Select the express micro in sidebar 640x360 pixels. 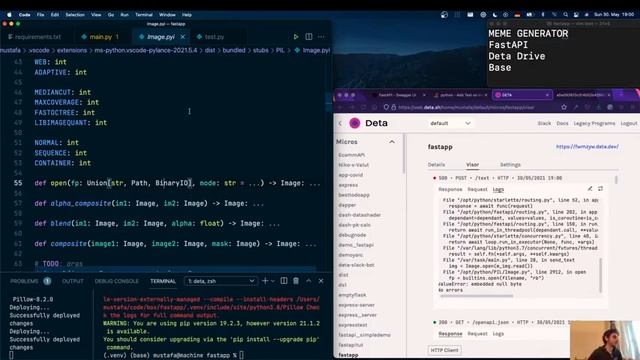click(x=348, y=185)
